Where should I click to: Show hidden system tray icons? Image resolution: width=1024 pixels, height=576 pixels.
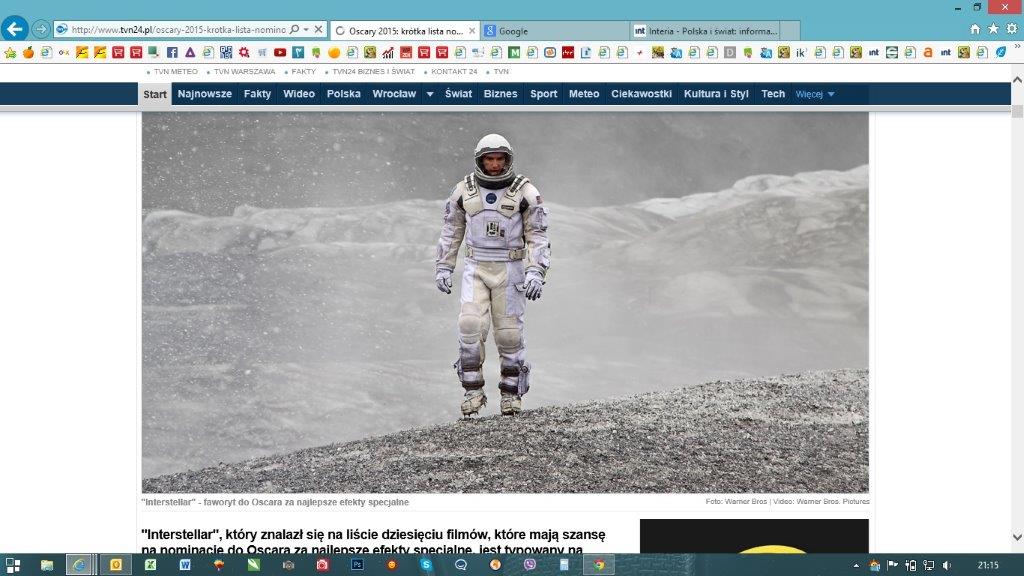coord(856,565)
